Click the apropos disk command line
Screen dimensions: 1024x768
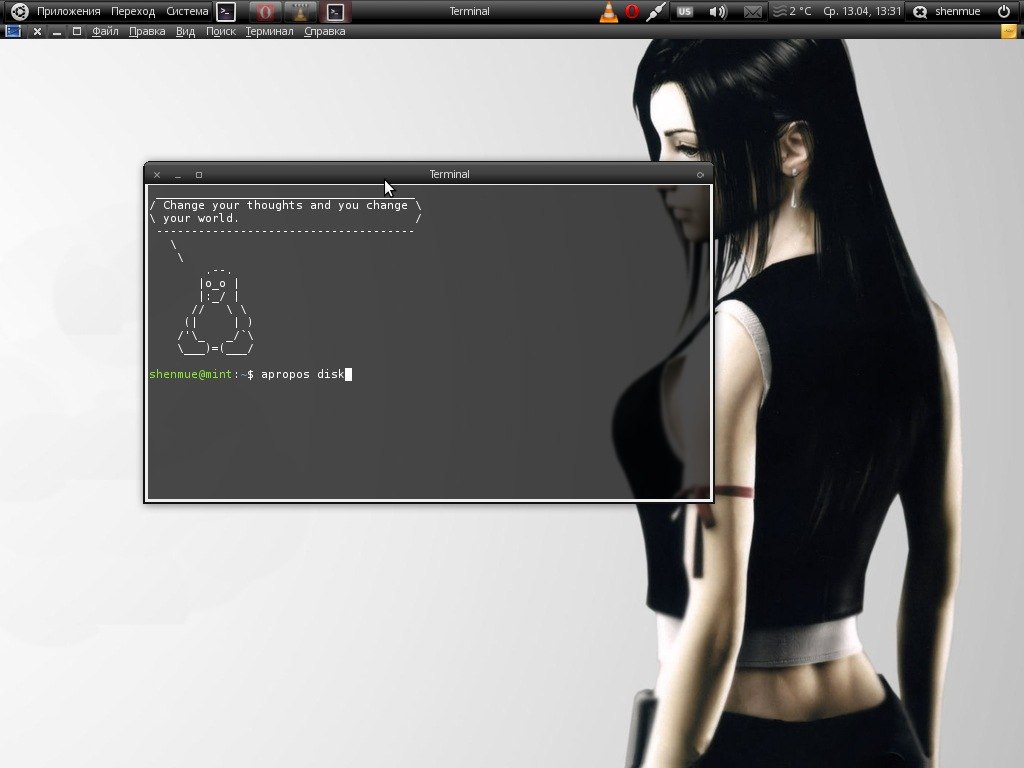point(302,374)
